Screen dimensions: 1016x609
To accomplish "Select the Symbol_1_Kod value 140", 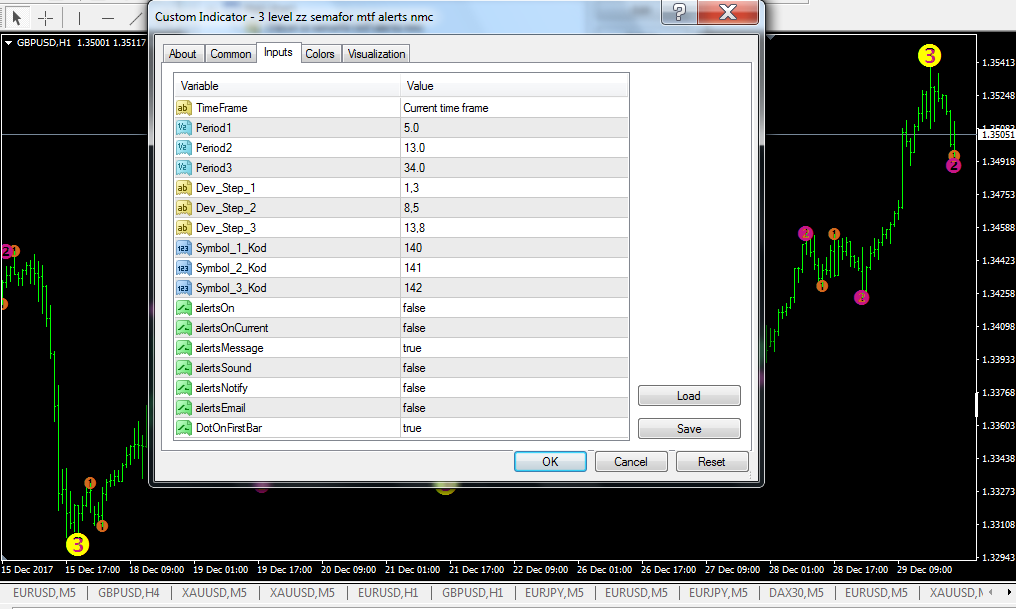I will click(x=514, y=248).
